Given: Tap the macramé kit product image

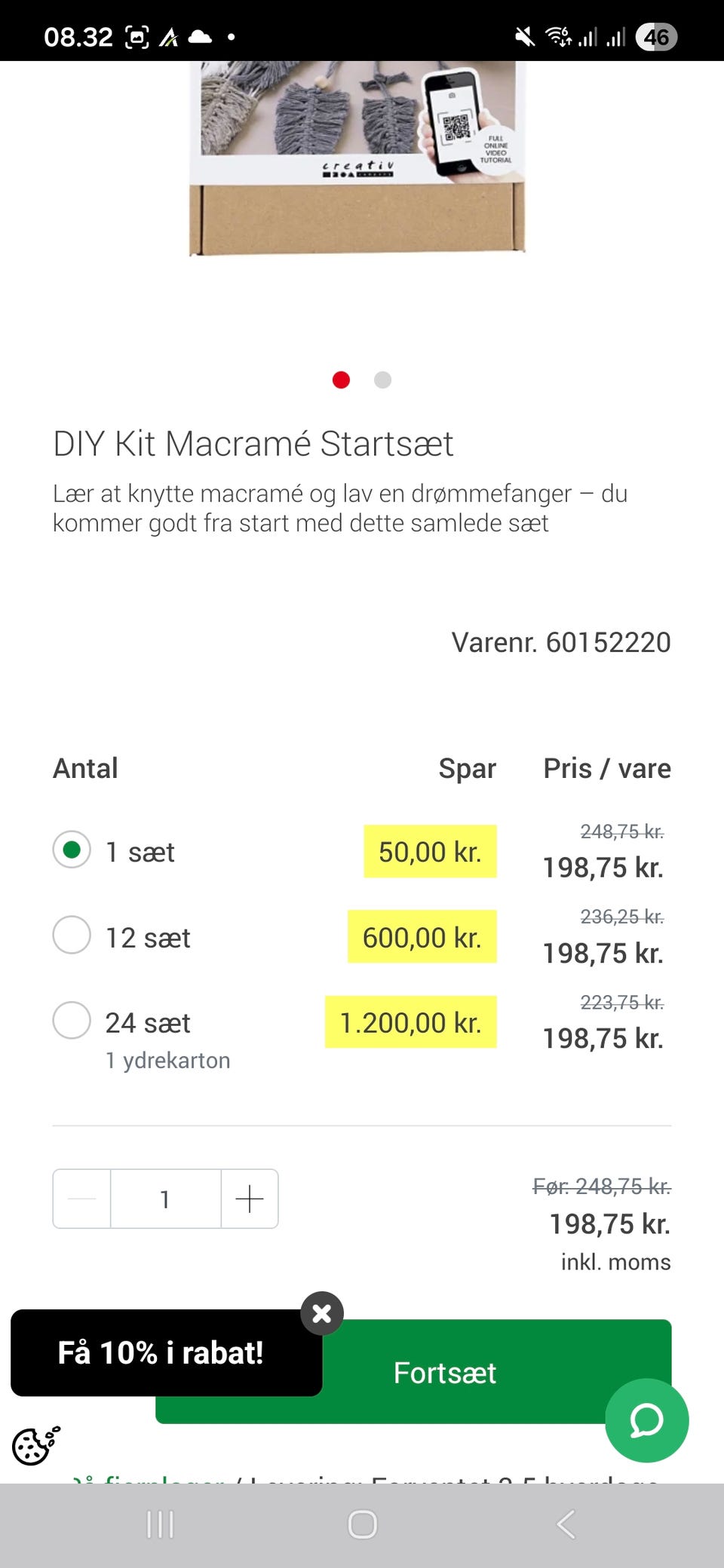Looking at the screenshot, I should (x=357, y=158).
